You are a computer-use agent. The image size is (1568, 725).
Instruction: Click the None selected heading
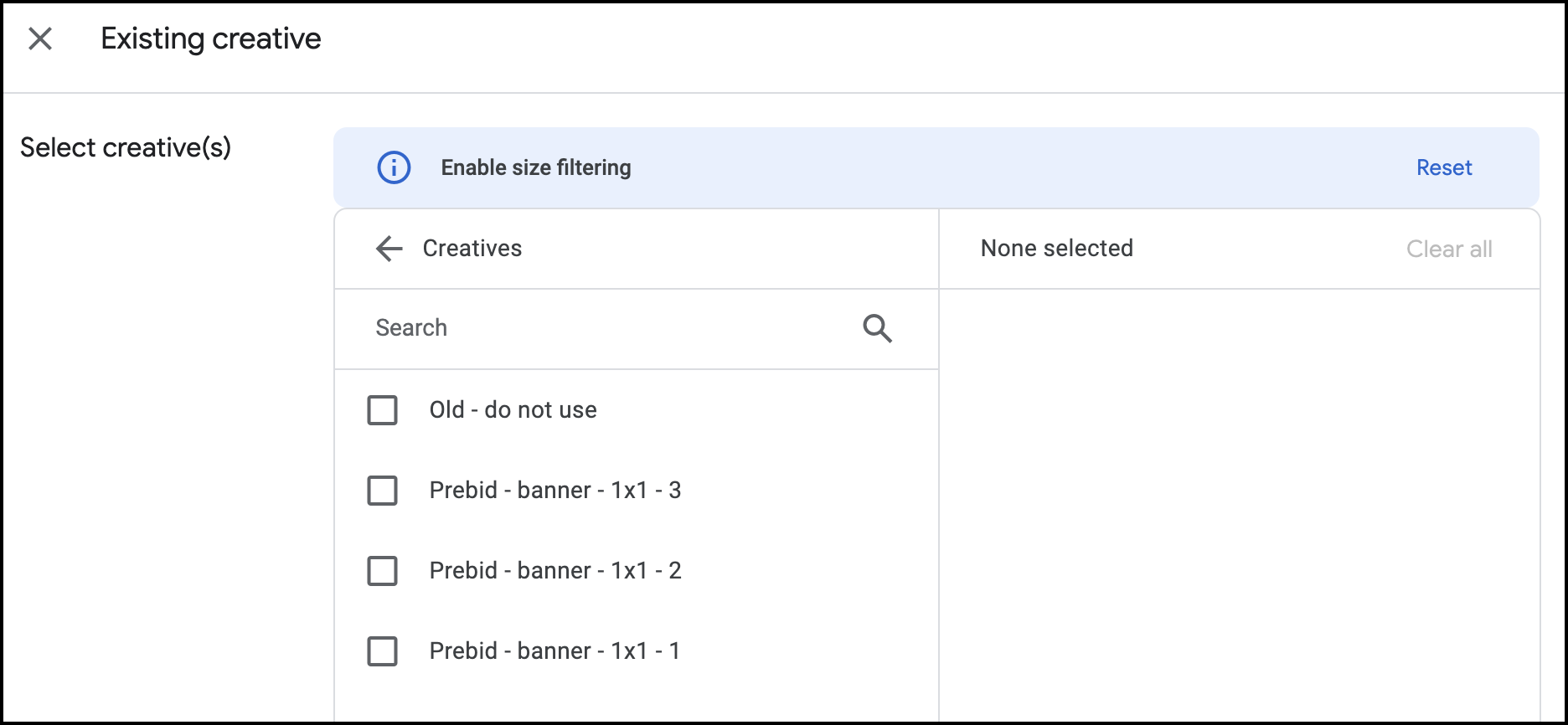coord(1057,248)
